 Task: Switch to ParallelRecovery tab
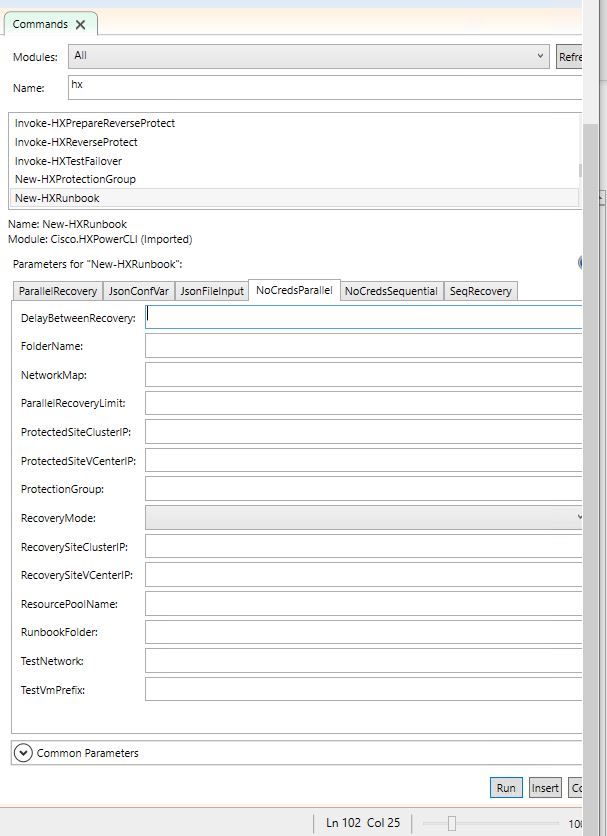[x=58, y=291]
